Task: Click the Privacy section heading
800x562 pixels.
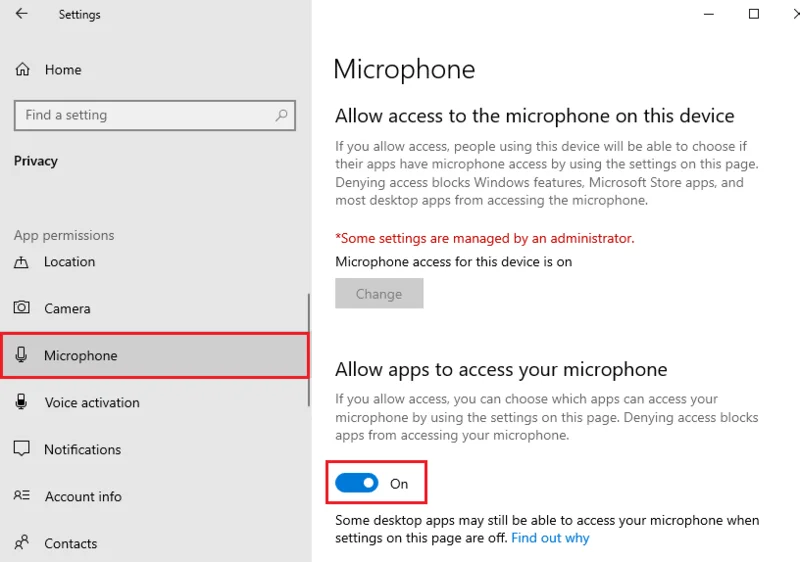Action: (x=36, y=161)
